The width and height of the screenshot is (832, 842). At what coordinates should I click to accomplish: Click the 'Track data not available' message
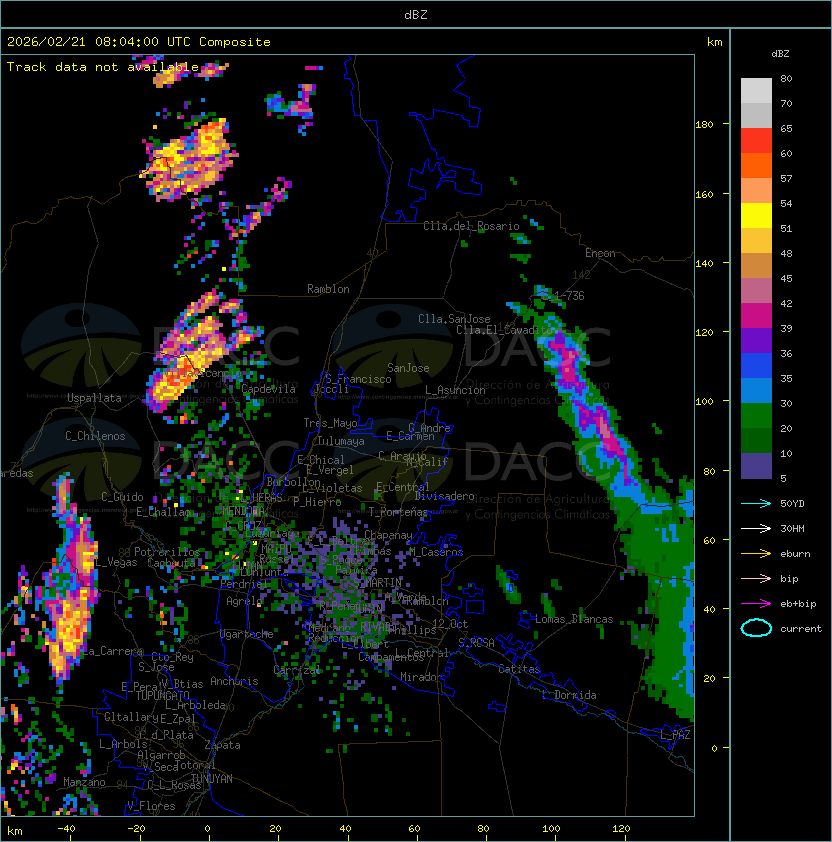(103, 67)
